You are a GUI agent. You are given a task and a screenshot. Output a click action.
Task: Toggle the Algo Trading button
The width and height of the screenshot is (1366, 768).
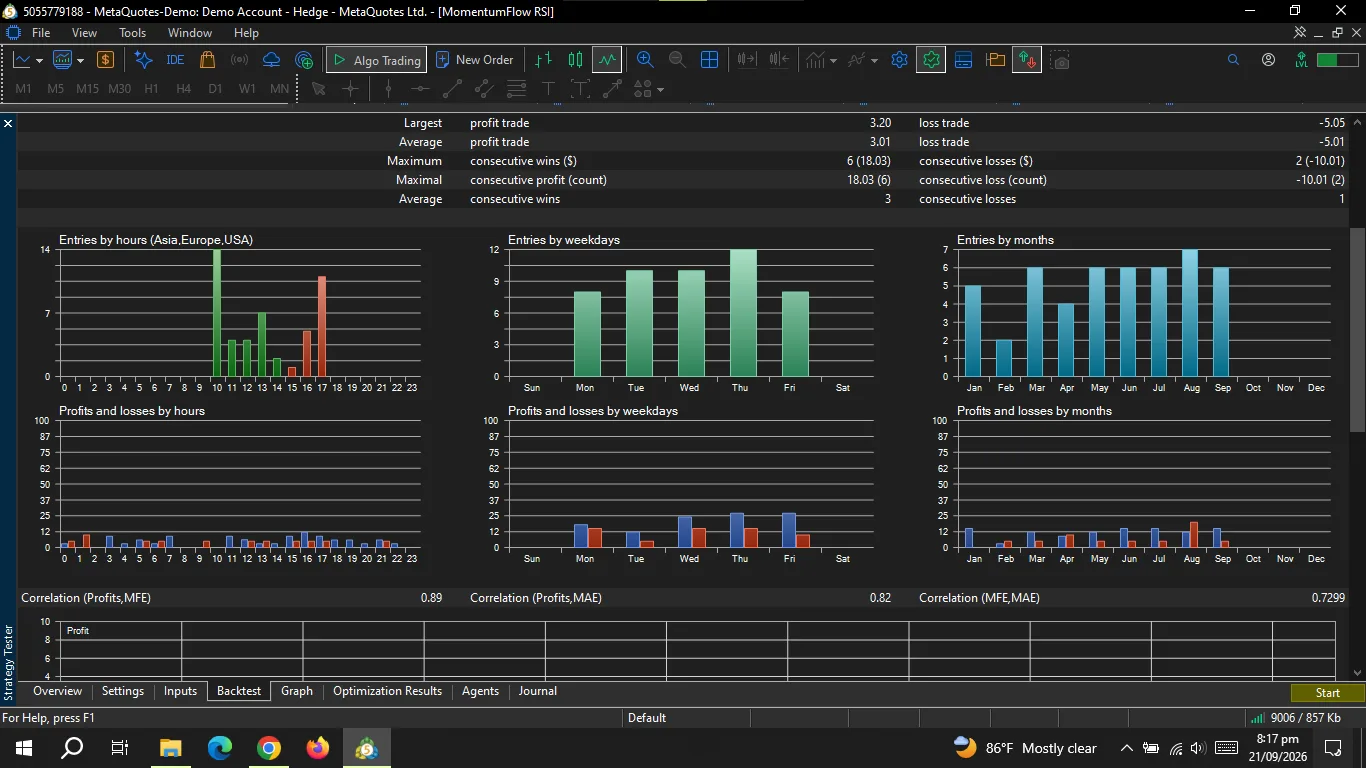pyautogui.click(x=377, y=60)
